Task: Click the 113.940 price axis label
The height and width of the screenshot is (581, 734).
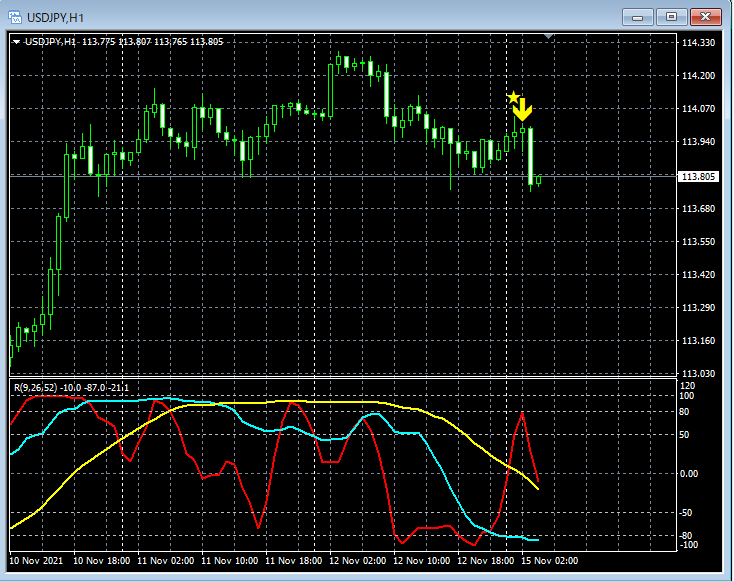Action: (x=698, y=141)
